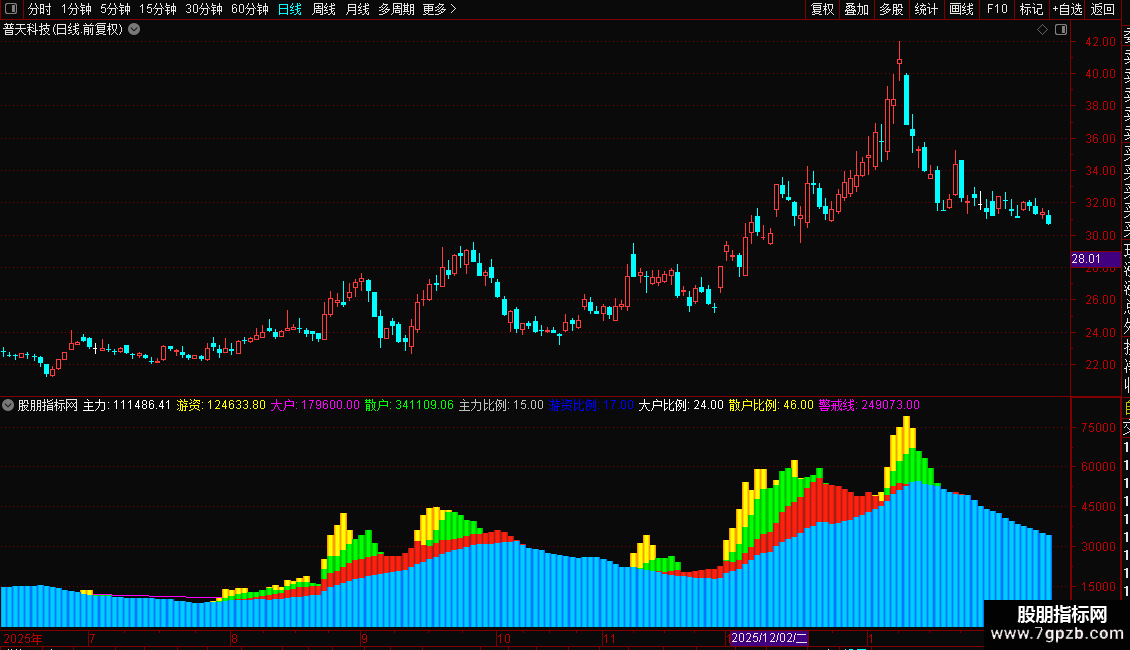Click the 2025年 label on the time axis

(x=23, y=638)
